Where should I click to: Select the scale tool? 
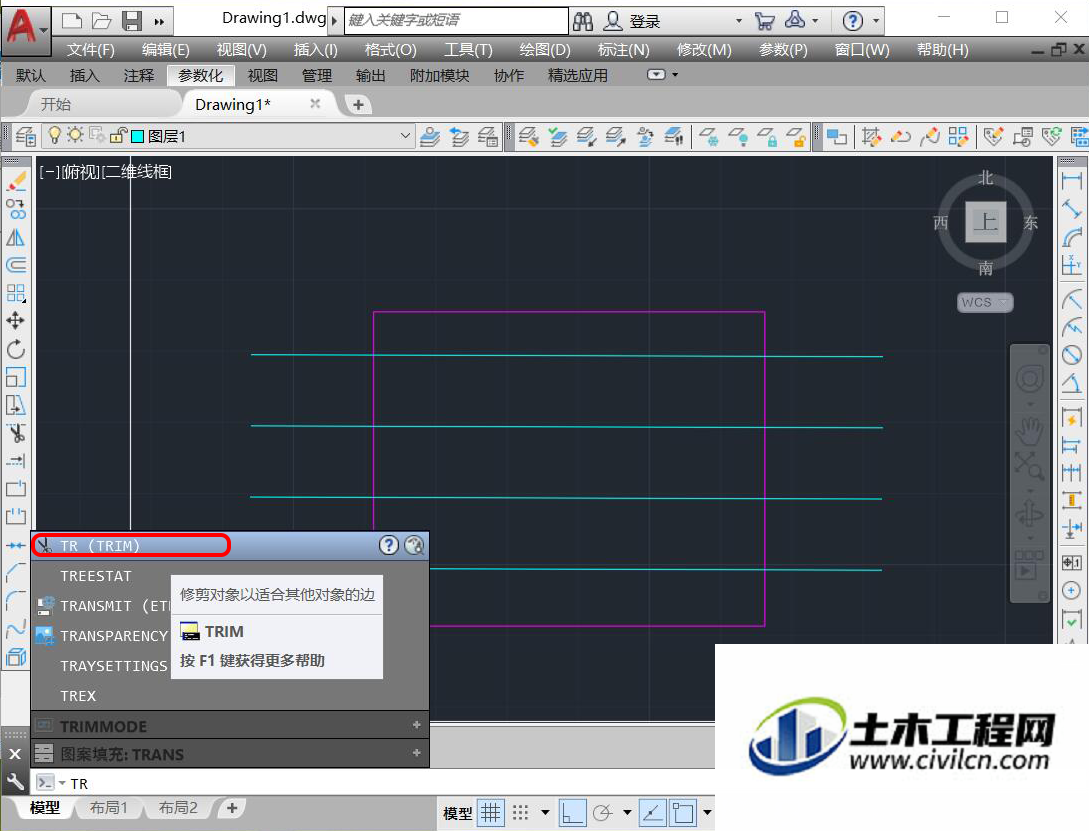point(16,377)
